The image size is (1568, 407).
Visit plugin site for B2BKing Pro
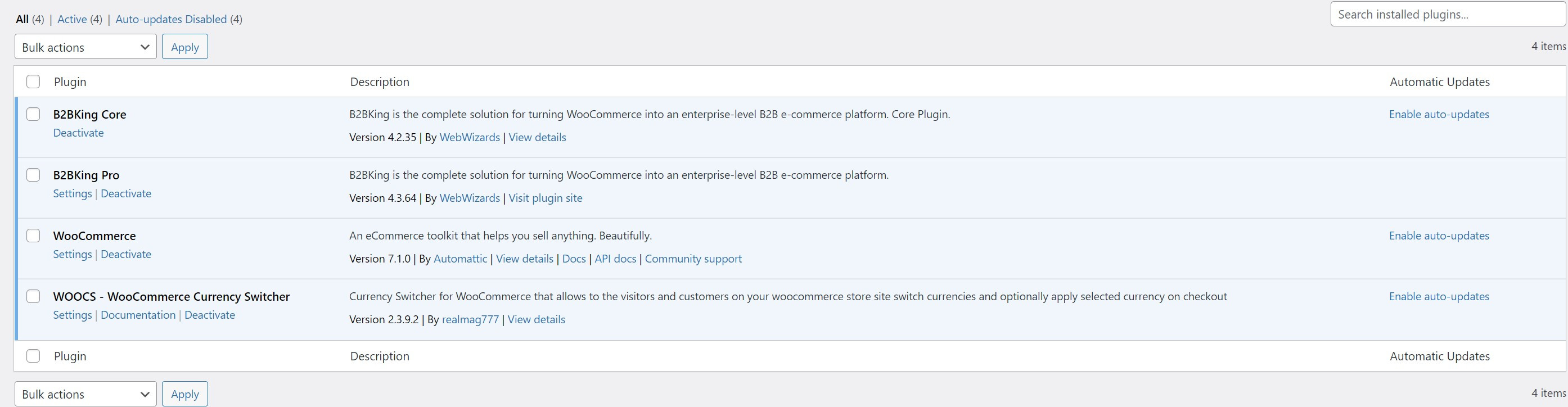click(546, 198)
